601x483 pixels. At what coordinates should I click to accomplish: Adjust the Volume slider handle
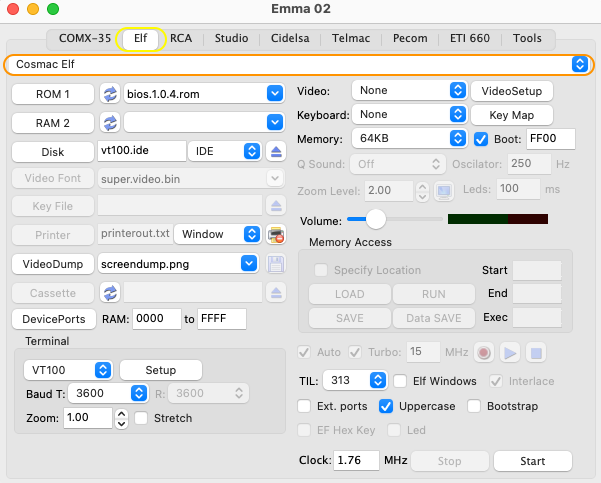[x=376, y=219]
